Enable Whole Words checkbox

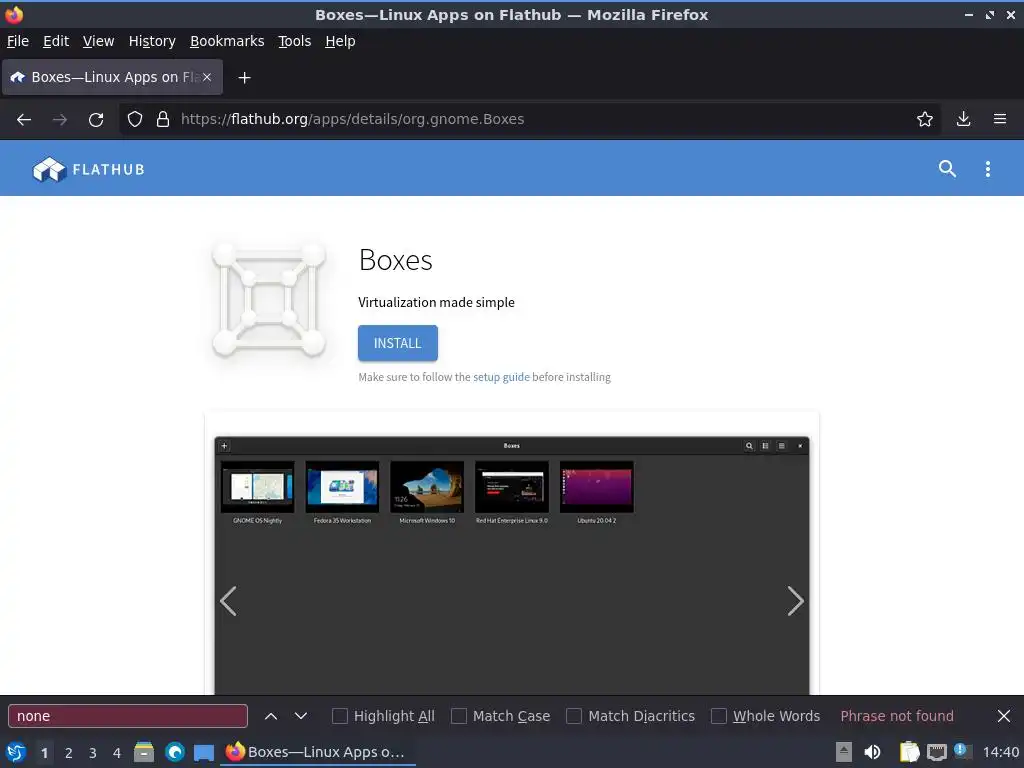pos(718,716)
